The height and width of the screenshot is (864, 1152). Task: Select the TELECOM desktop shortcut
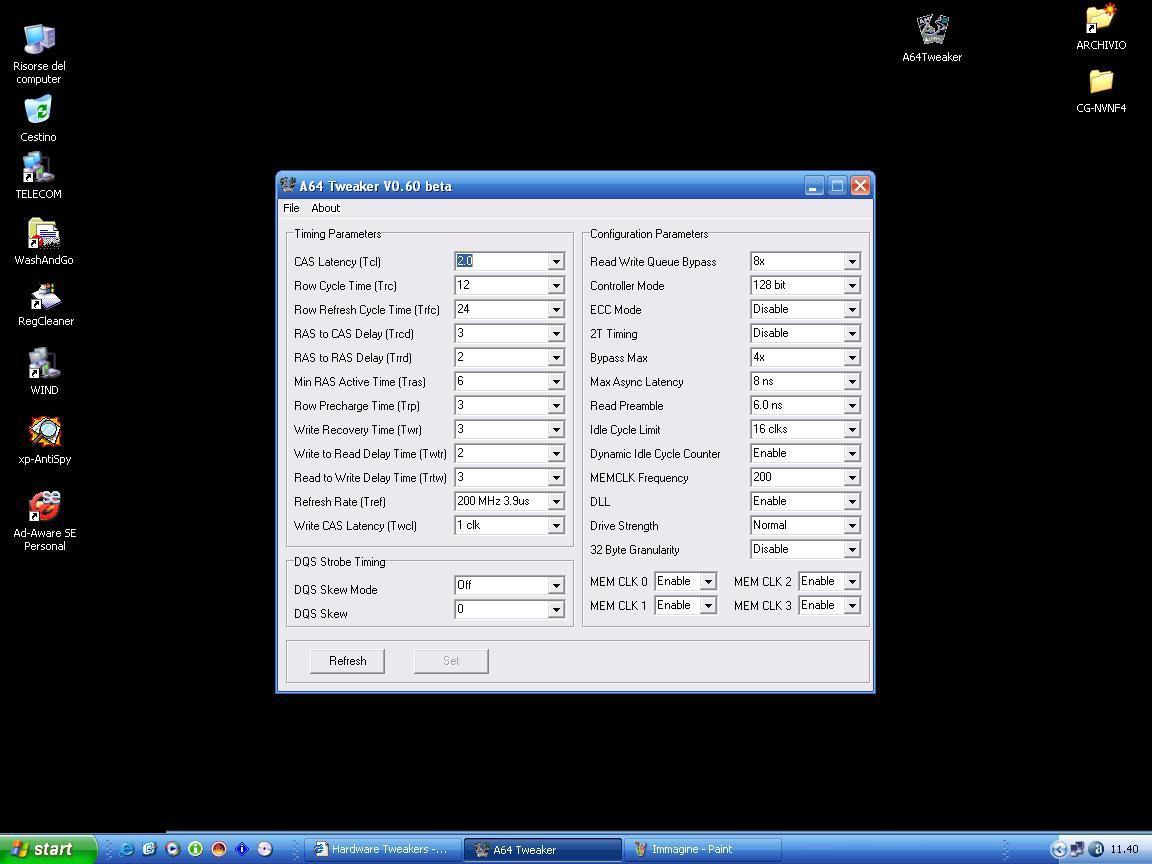click(38, 176)
